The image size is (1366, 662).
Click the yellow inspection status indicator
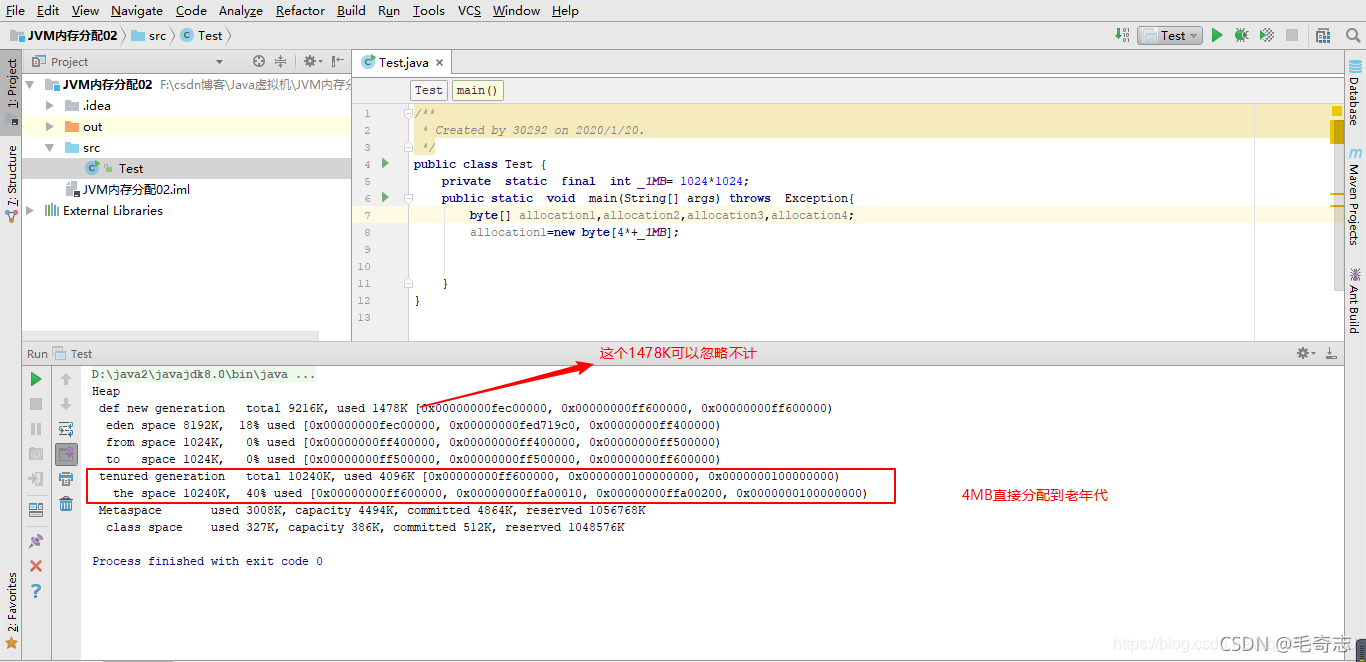pyautogui.click(x=1336, y=111)
